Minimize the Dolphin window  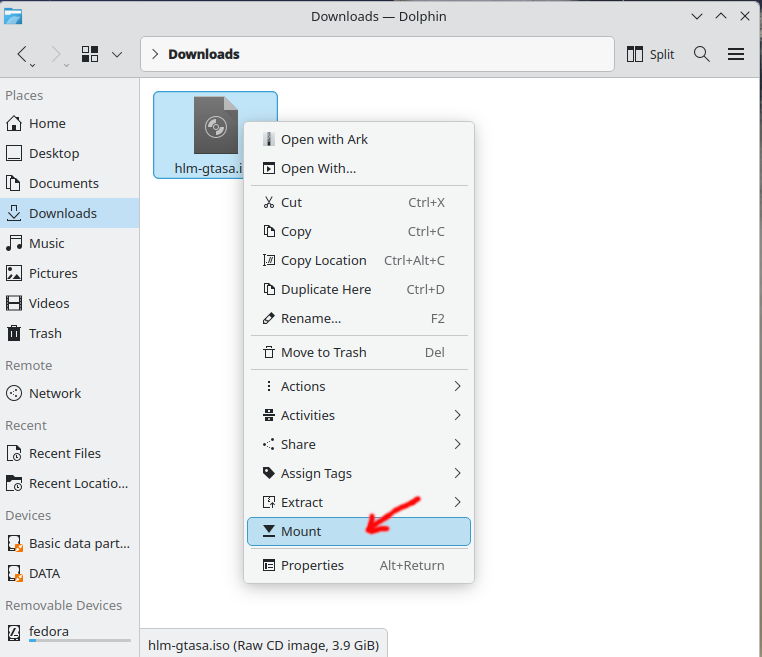[x=697, y=17]
